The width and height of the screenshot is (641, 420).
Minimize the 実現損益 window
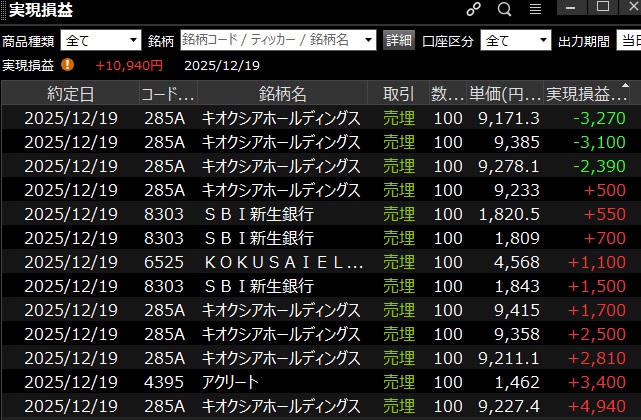[x=572, y=9]
